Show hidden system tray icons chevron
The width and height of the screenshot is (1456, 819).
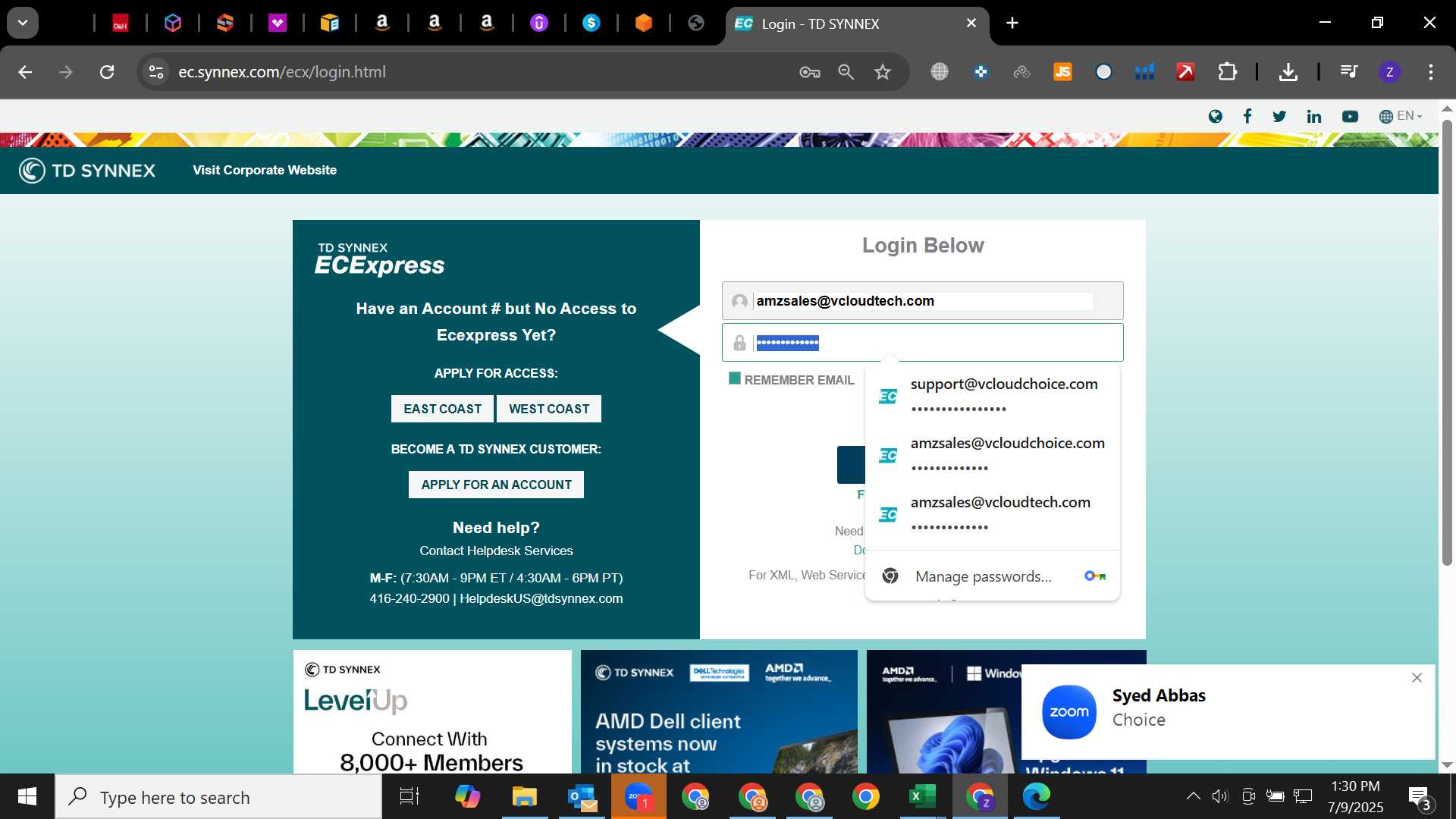[x=1193, y=796]
